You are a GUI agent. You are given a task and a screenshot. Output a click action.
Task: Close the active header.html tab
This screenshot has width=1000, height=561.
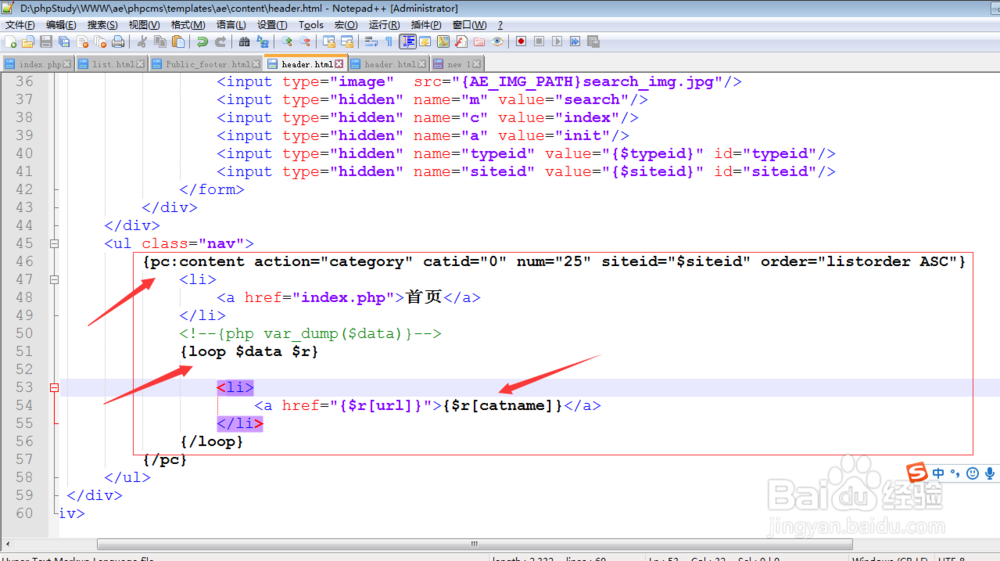pos(339,64)
